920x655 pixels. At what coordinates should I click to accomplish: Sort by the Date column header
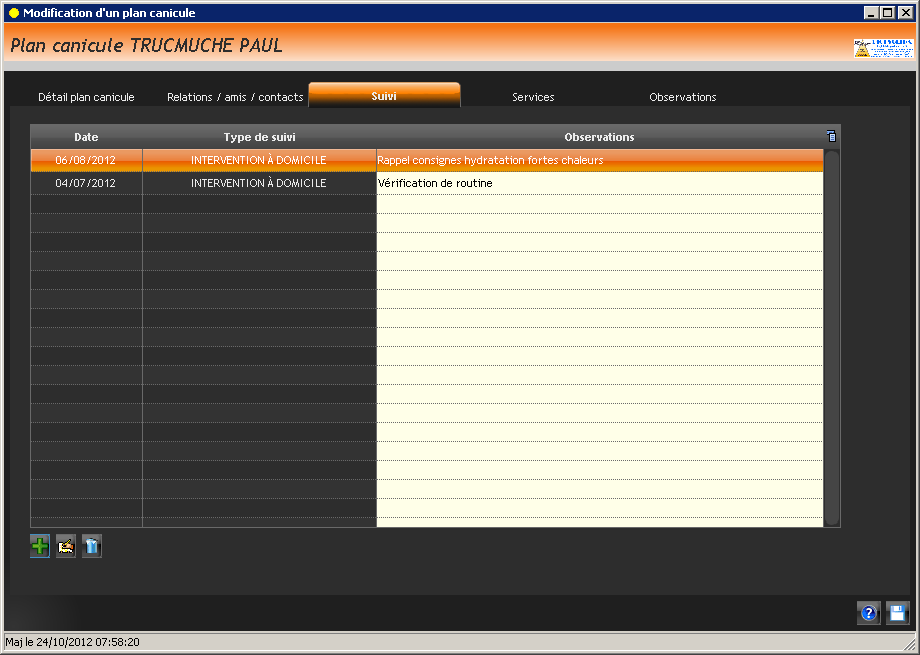(x=86, y=137)
